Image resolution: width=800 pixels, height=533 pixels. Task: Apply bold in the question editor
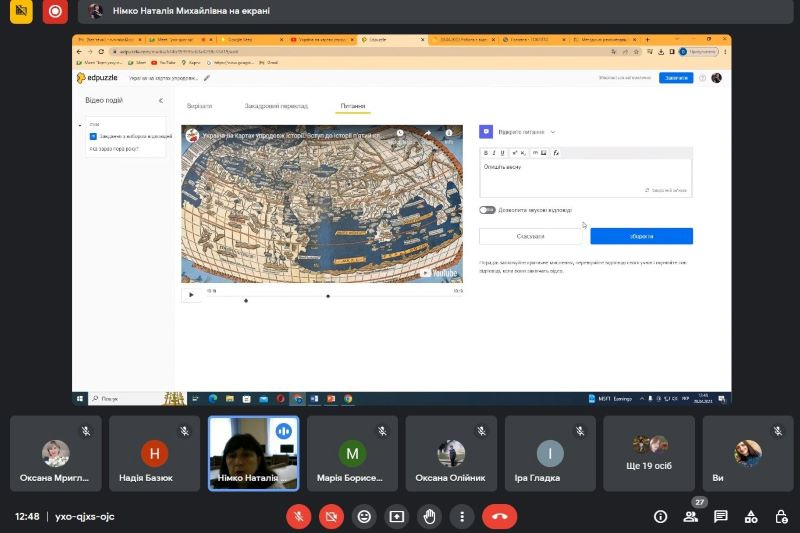486,153
